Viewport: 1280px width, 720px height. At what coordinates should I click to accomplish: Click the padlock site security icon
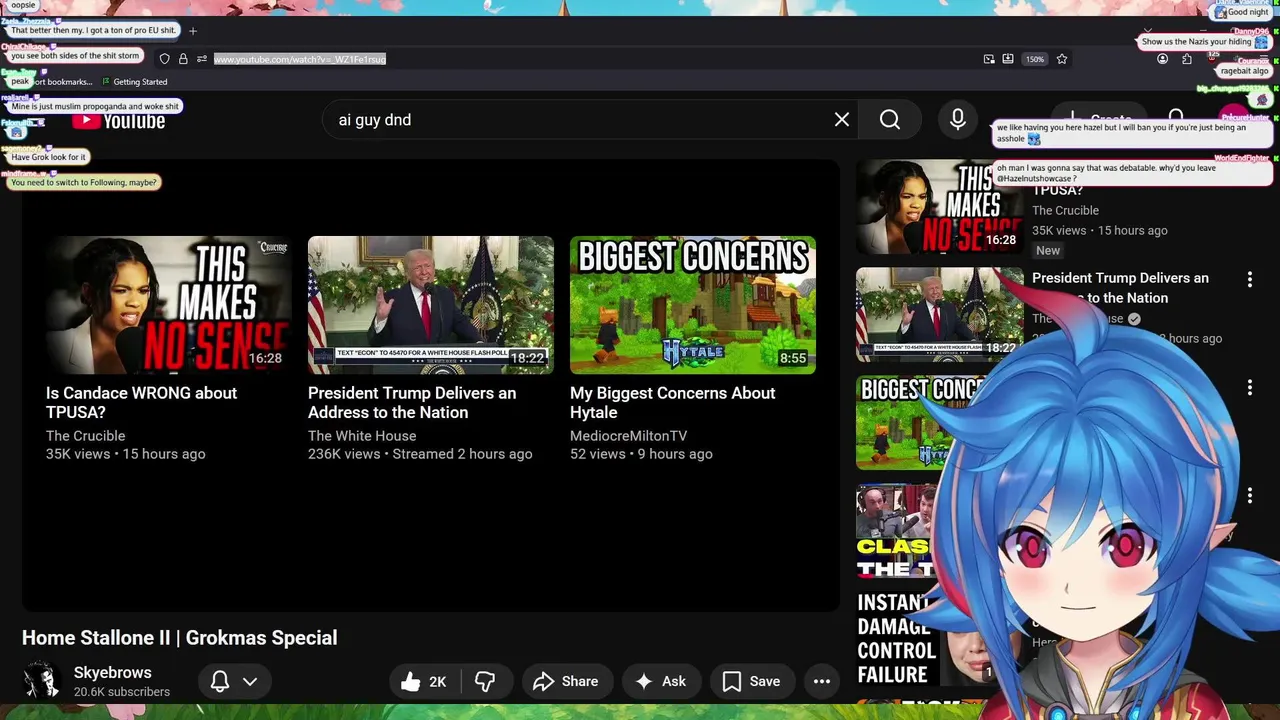(183, 59)
